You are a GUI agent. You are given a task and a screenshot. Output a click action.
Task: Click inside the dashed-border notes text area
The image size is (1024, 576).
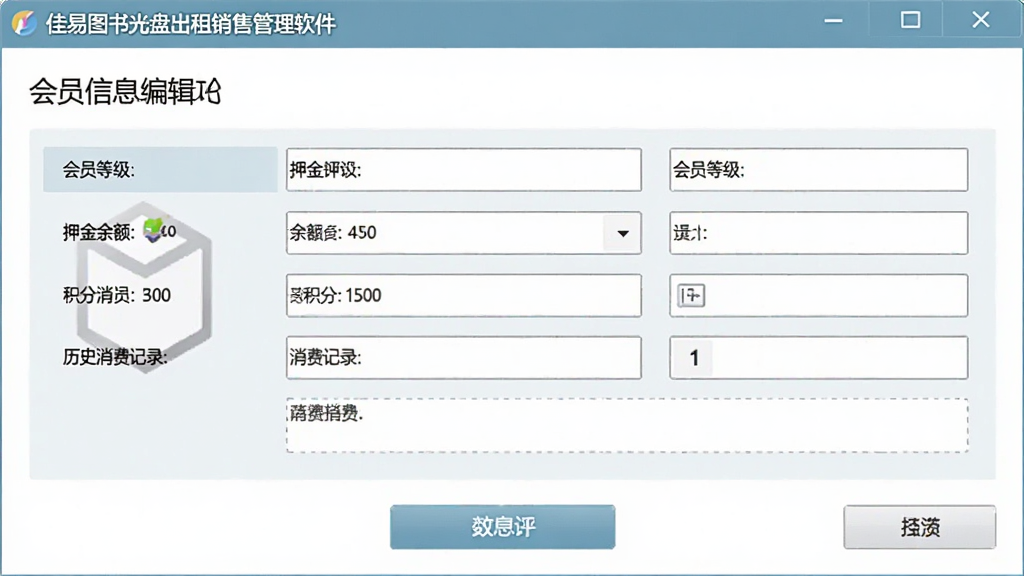click(x=627, y=425)
